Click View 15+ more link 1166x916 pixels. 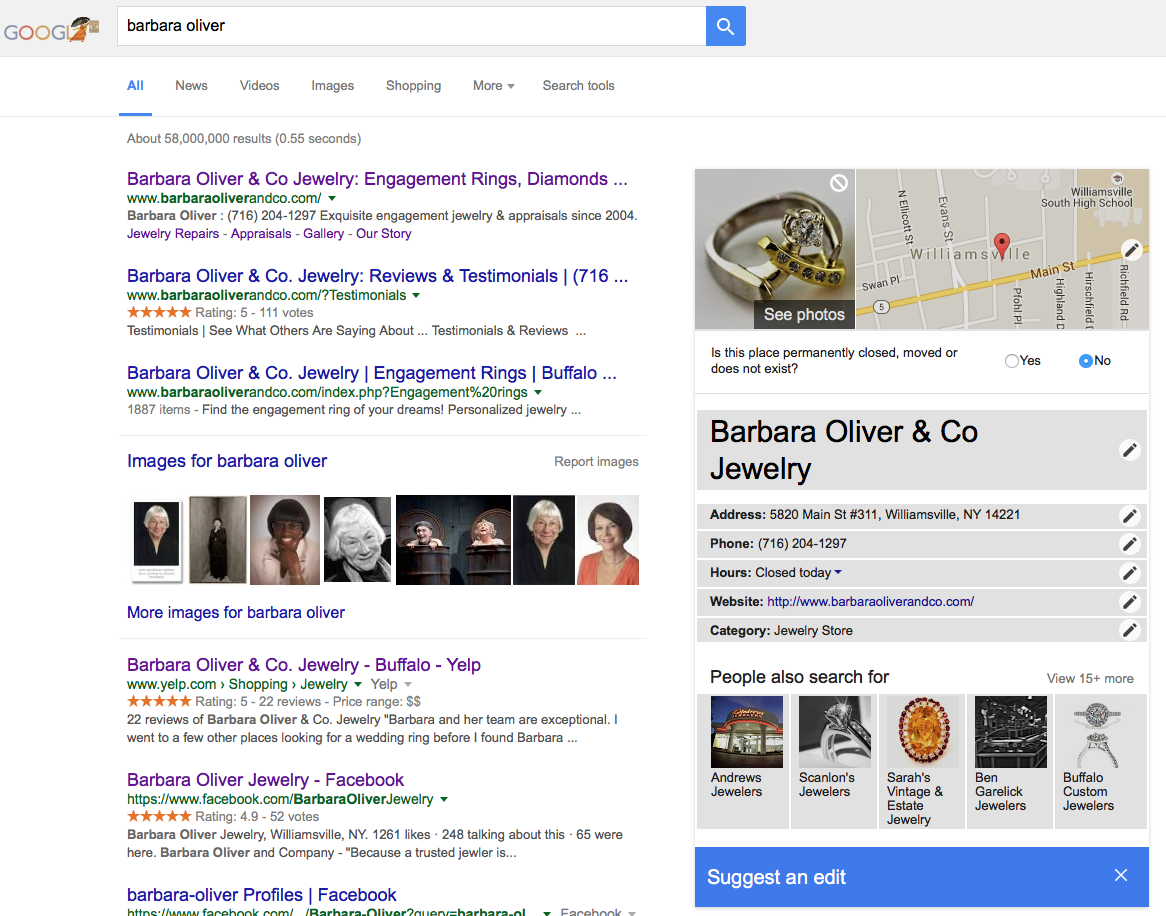1090,678
